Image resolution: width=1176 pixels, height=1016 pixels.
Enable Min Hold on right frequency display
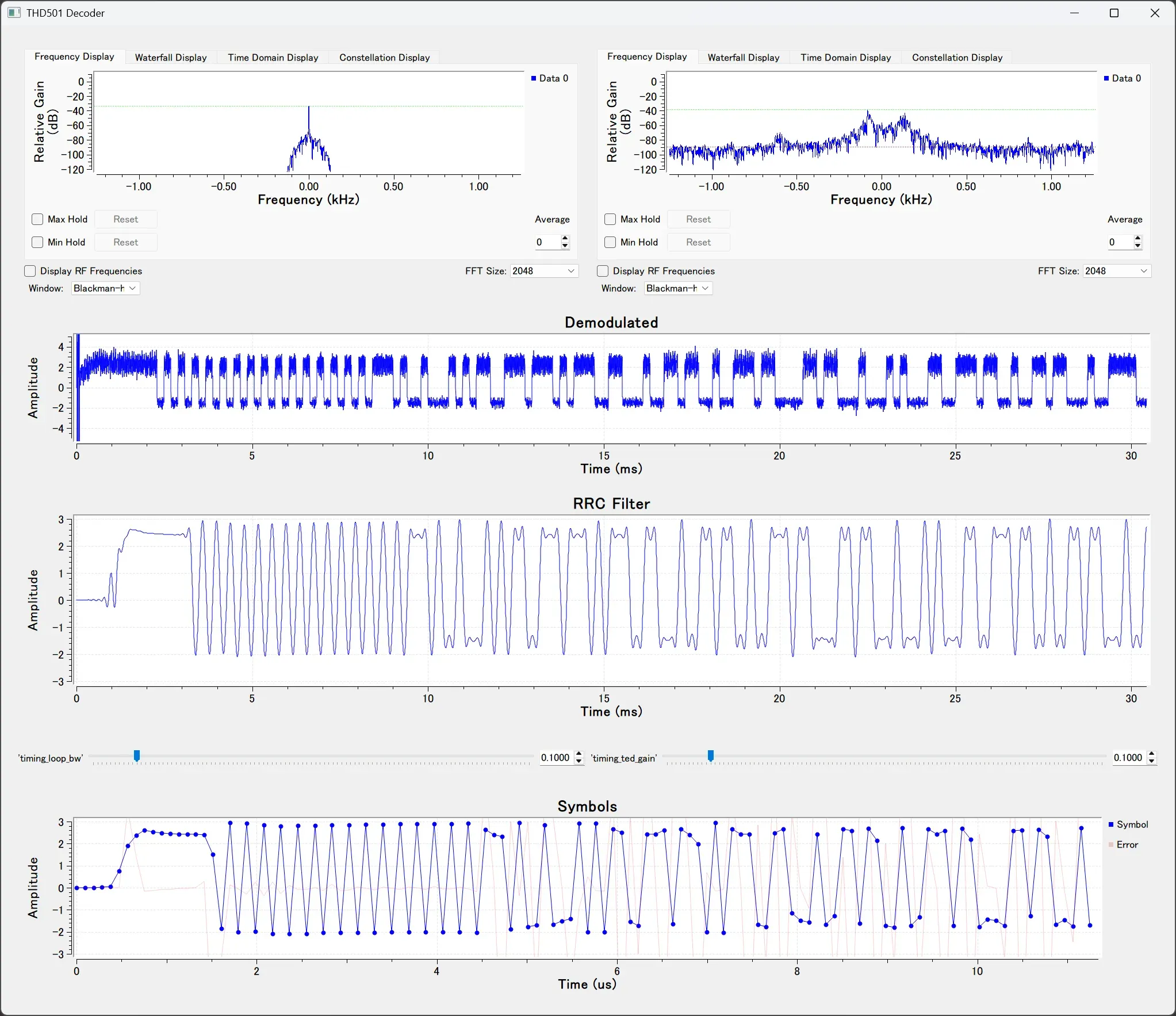point(610,242)
